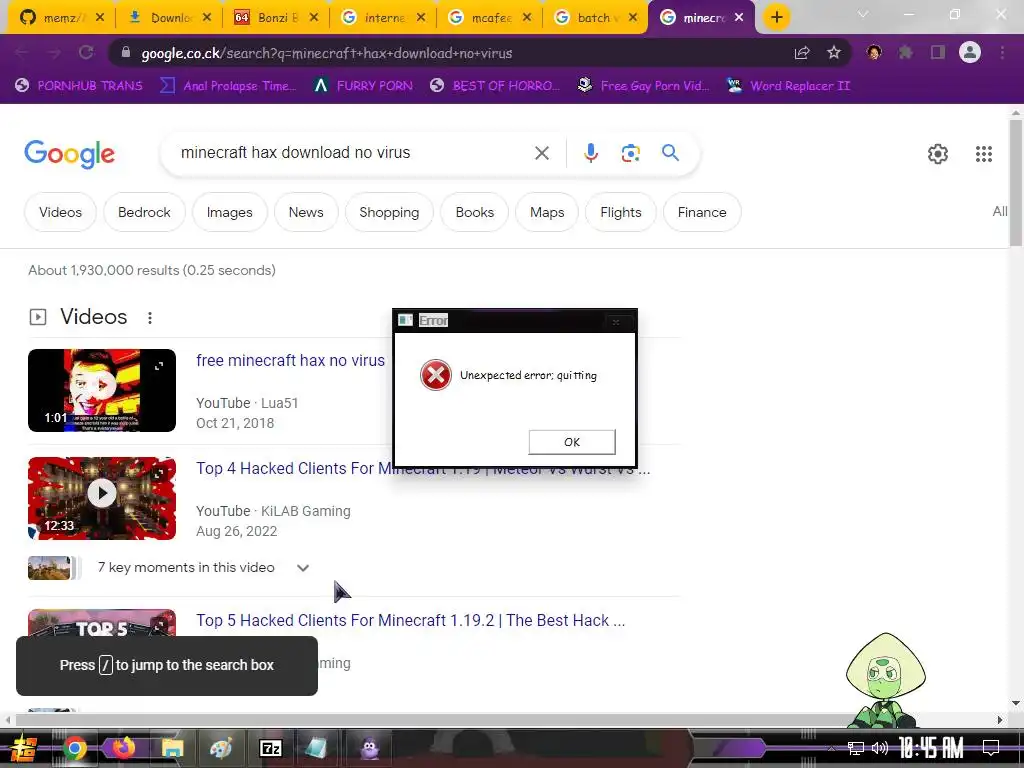The width and height of the screenshot is (1024, 768).
Task: Share this page icon in address bar
Action: tap(802, 53)
